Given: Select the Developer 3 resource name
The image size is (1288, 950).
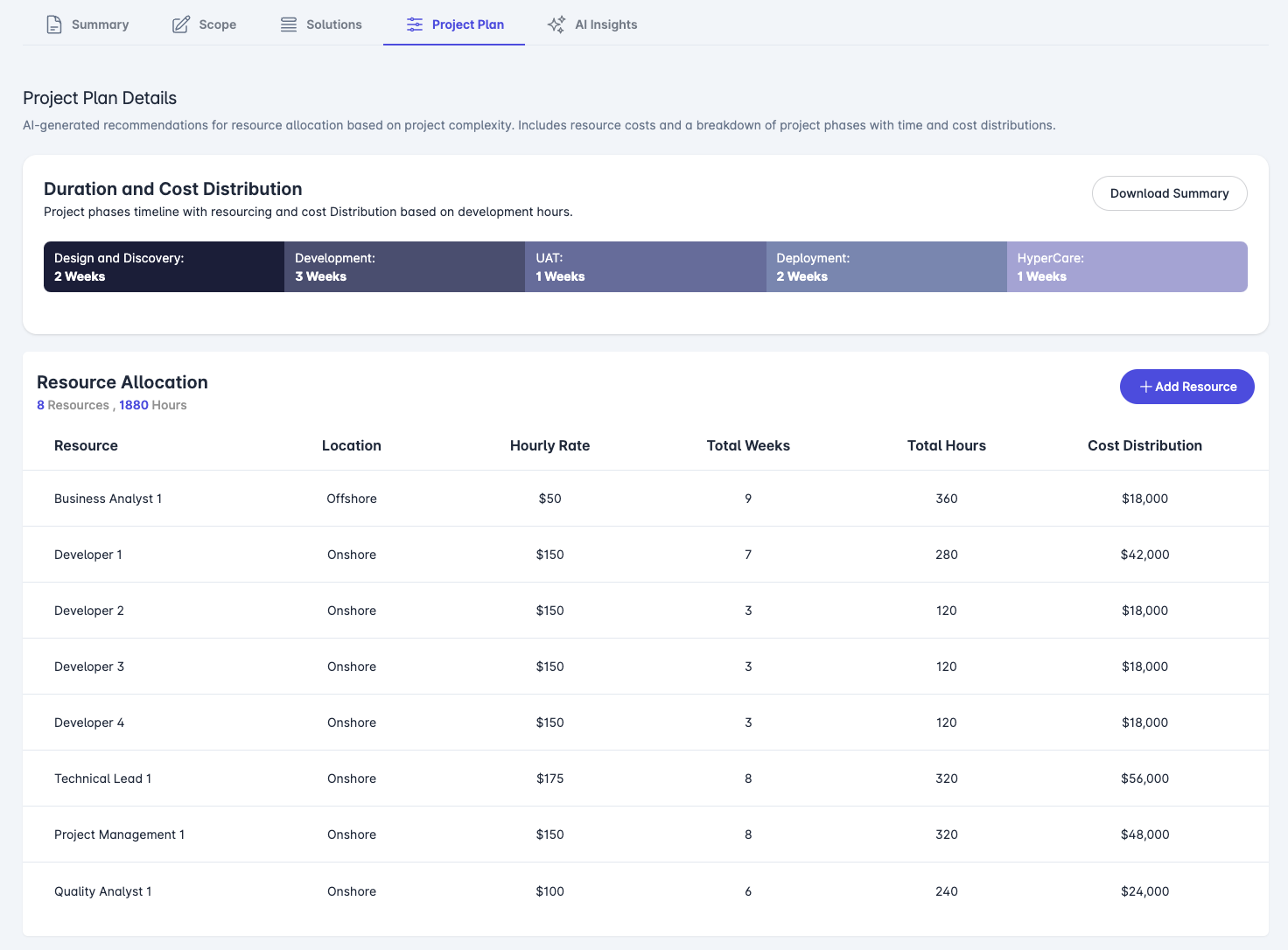Looking at the screenshot, I should point(89,667).
